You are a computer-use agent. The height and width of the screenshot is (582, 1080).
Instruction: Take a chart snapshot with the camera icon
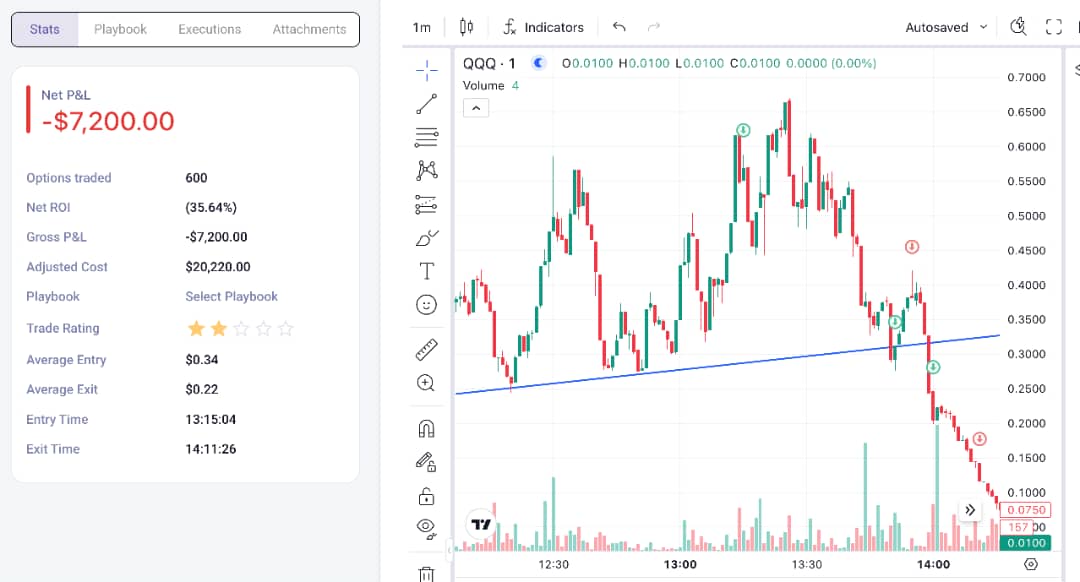pos(1017,27)
